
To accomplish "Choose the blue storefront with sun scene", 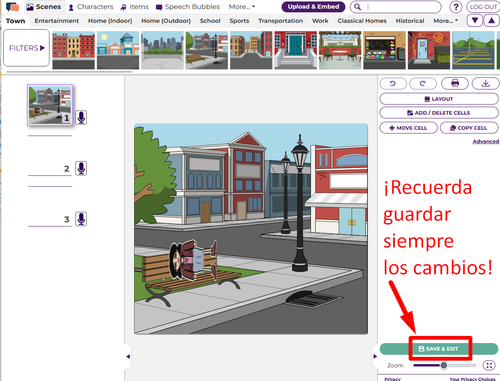I will [x=118, y=50].
